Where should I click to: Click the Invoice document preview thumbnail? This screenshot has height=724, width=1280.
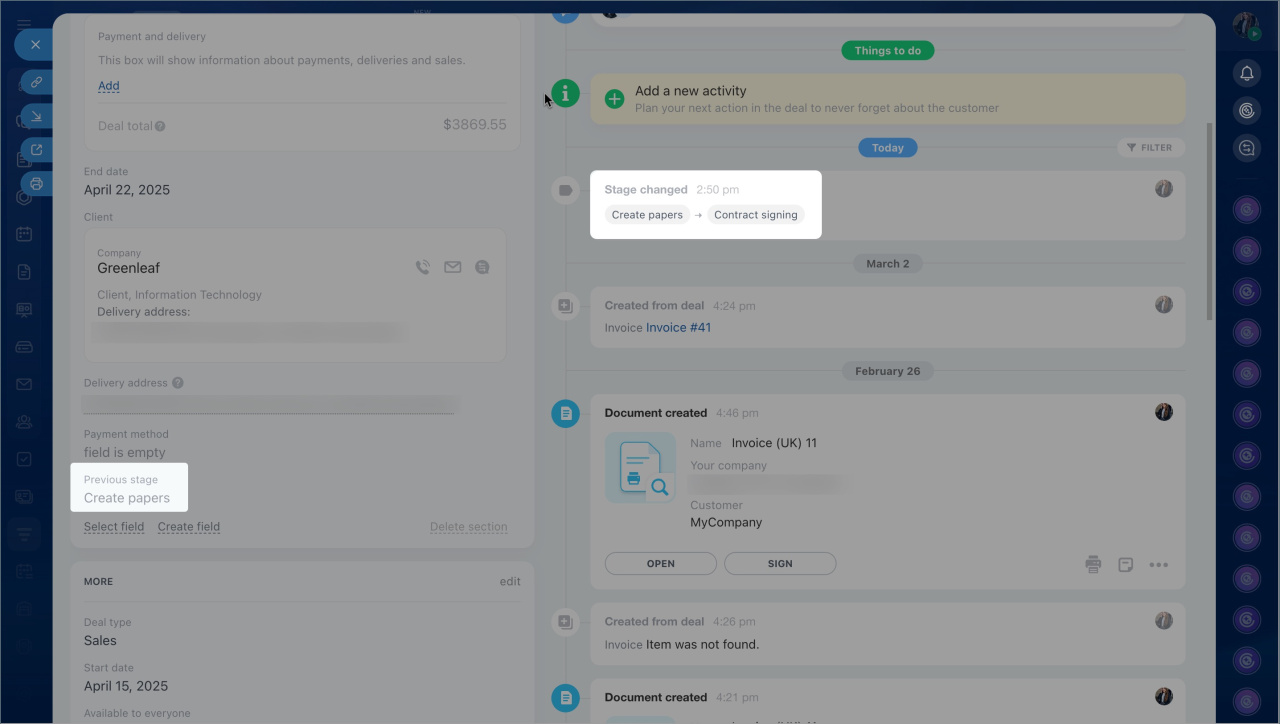coord(640,468)
